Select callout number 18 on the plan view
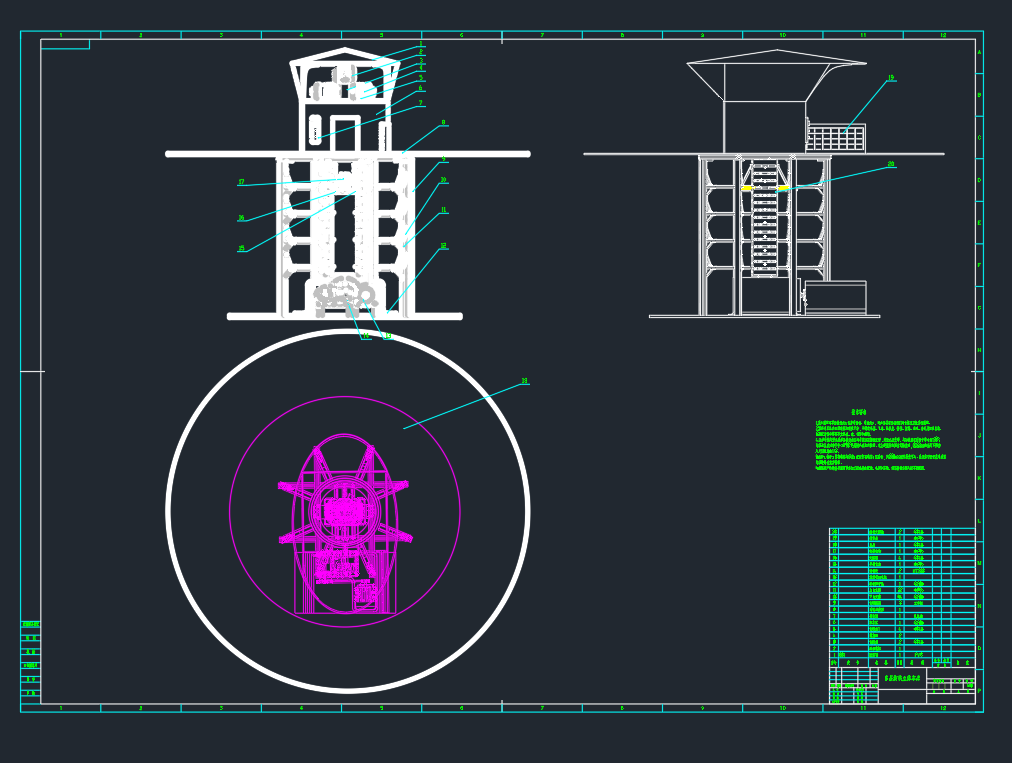1012x763 pixels. pos(525,382)
